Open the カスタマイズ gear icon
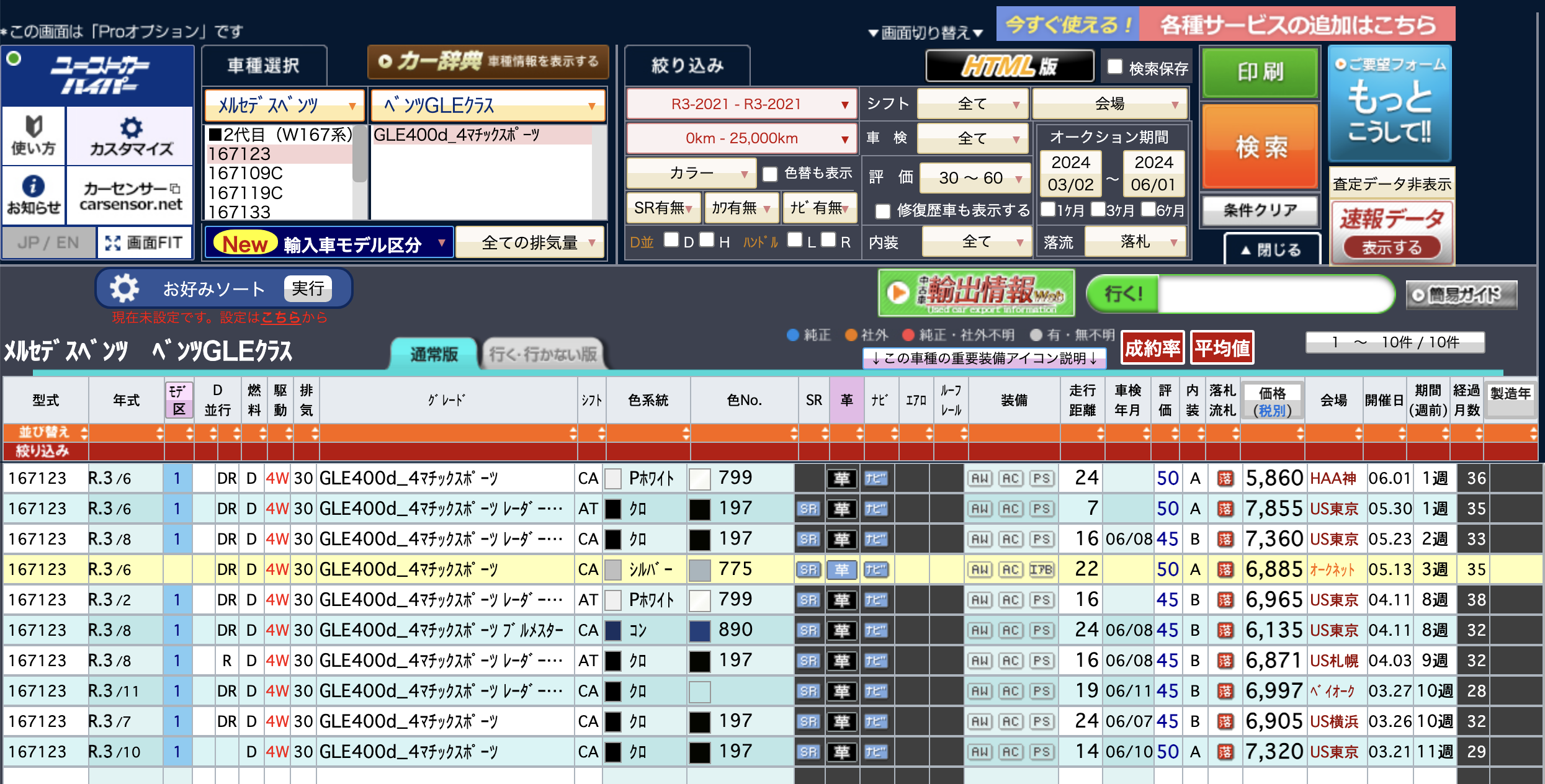The height and width of the screenshot is (784, 1545). point(130,135)
